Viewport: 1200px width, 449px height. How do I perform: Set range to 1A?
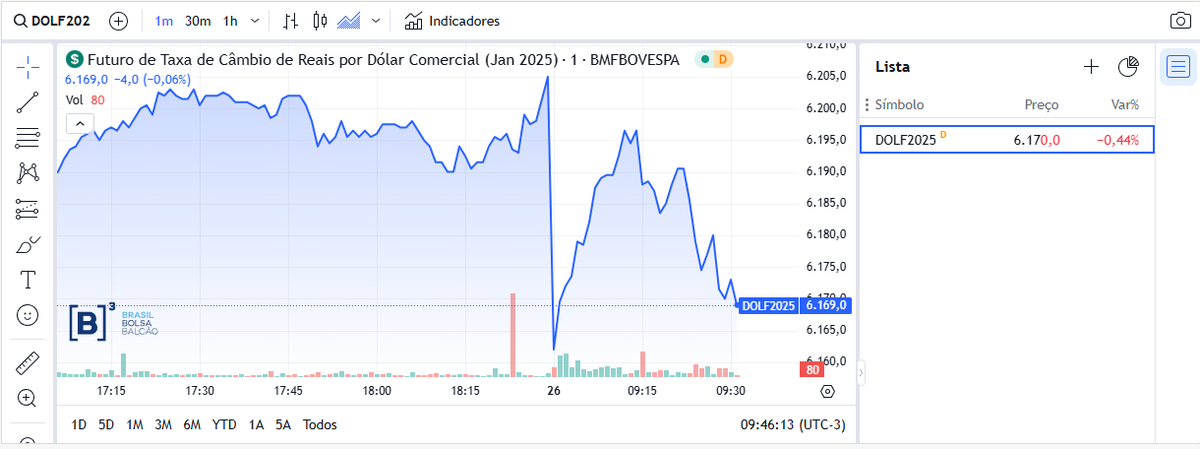(256, 425)
